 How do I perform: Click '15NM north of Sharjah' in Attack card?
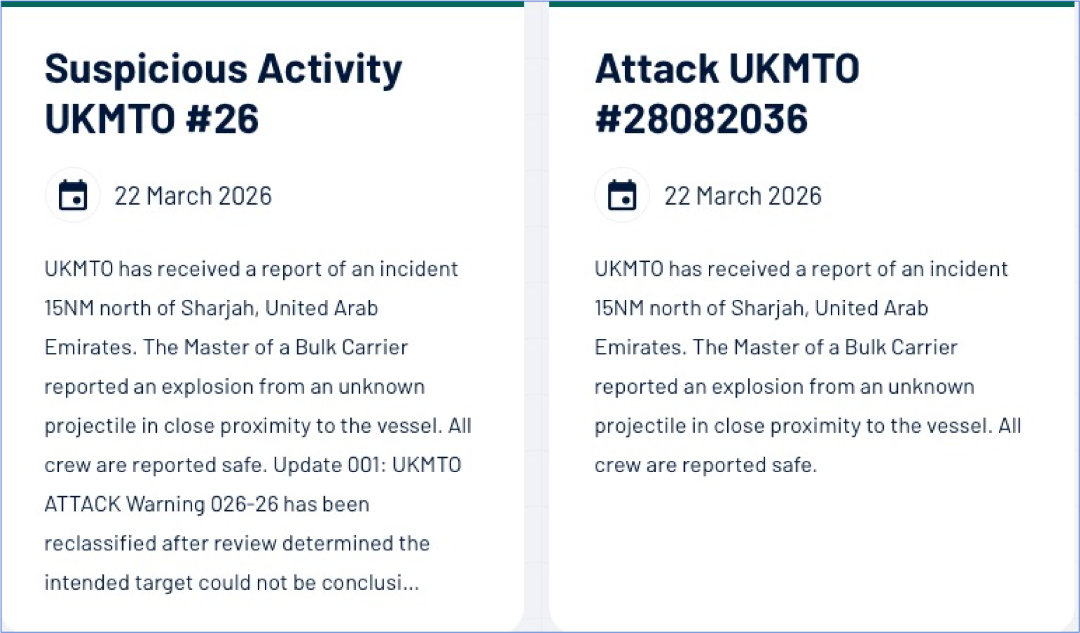700,308
